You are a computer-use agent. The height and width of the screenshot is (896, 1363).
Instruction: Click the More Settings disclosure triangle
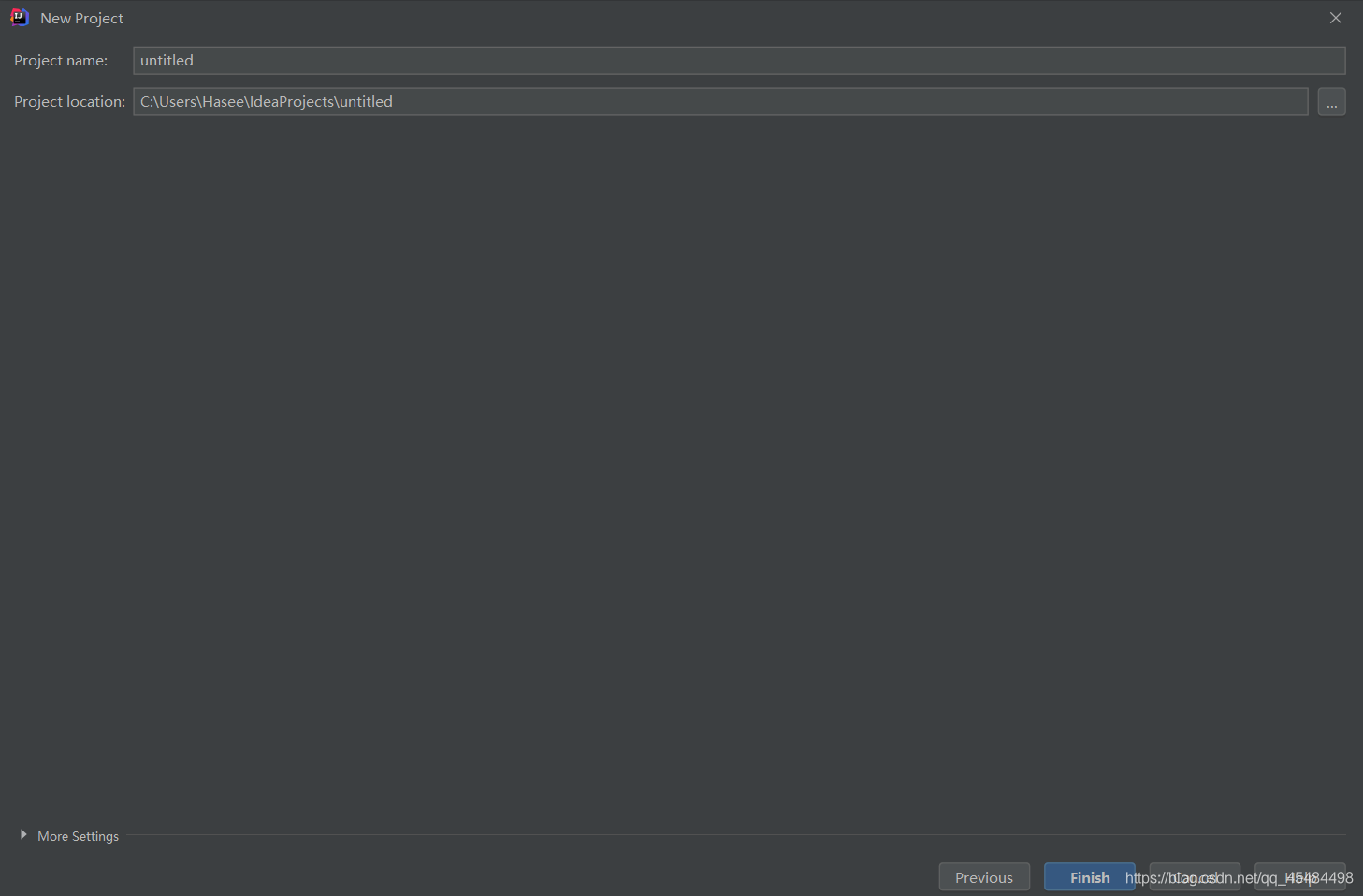coord(23,835)
